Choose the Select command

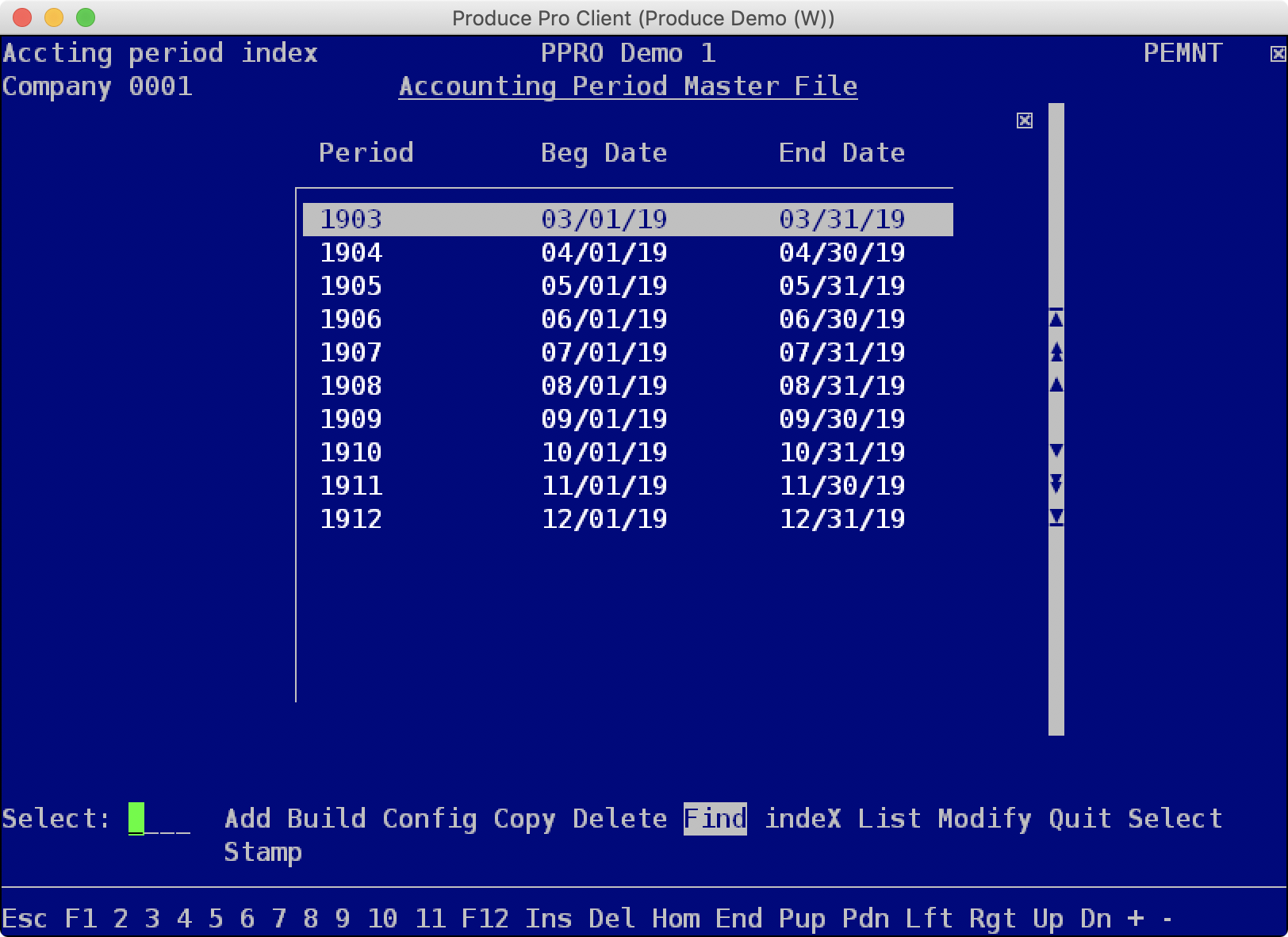coord(1175,818)
